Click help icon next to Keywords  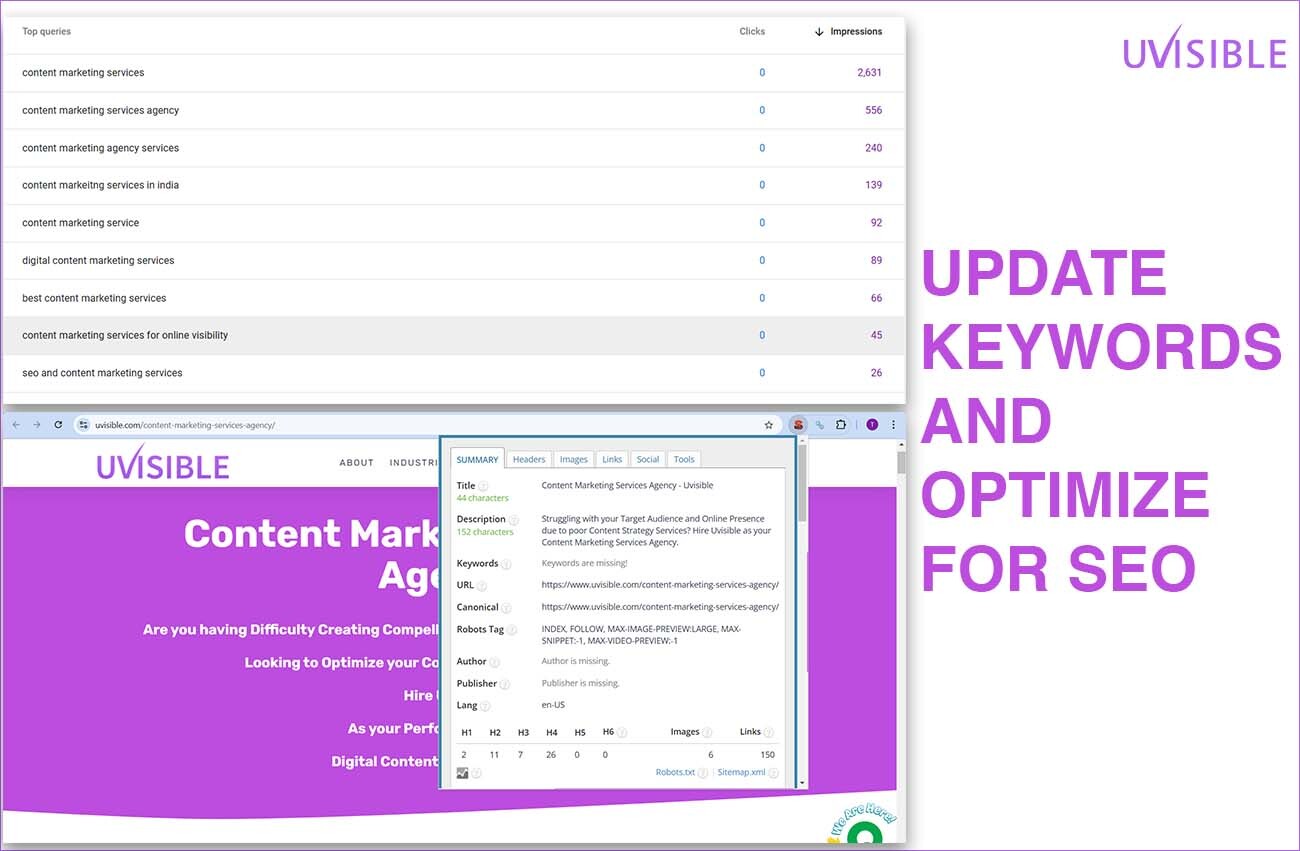pyautogui.click(x=506, y=564)
